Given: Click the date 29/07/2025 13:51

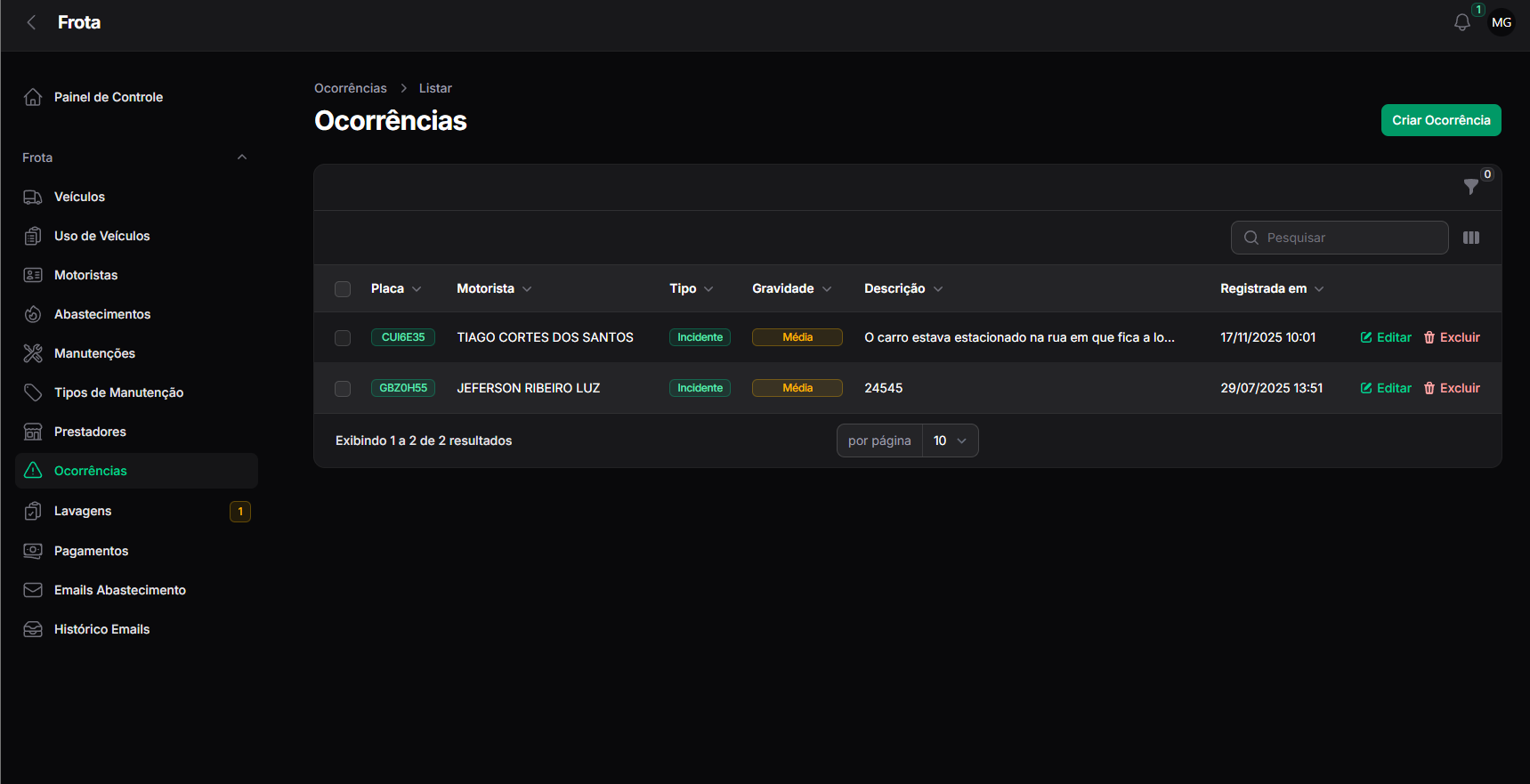Looking at the screenshot, I should [1271, 388].
